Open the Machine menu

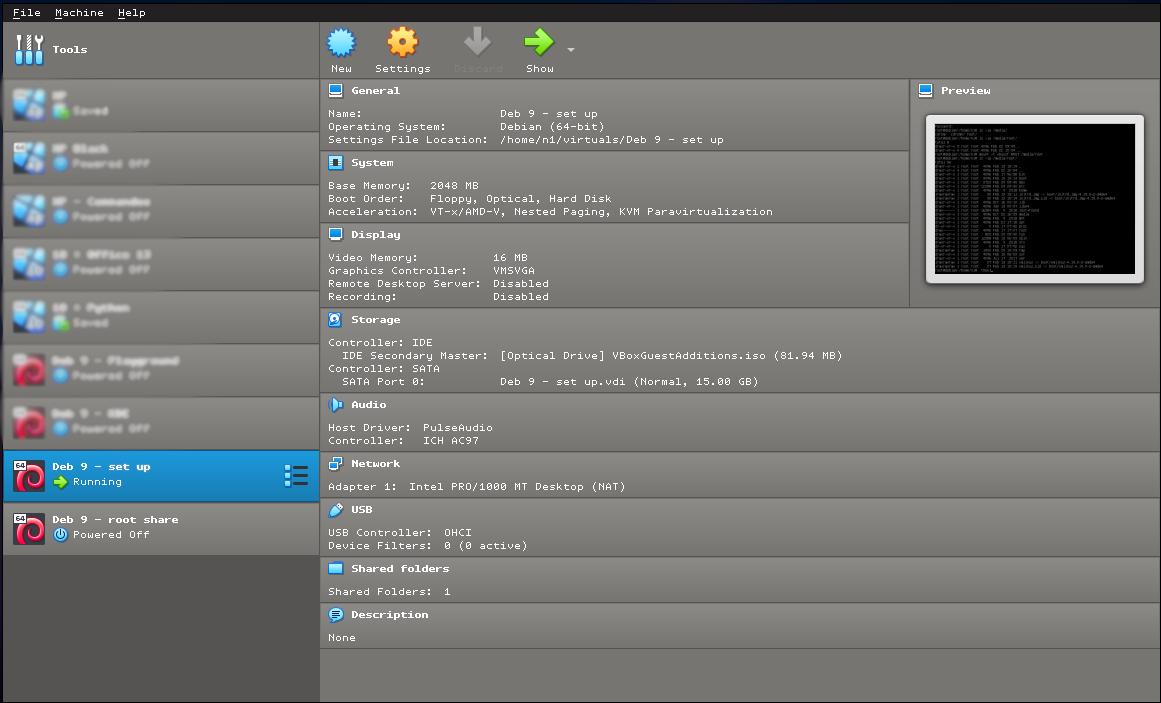pyautogui.click(x=79, y=13)
